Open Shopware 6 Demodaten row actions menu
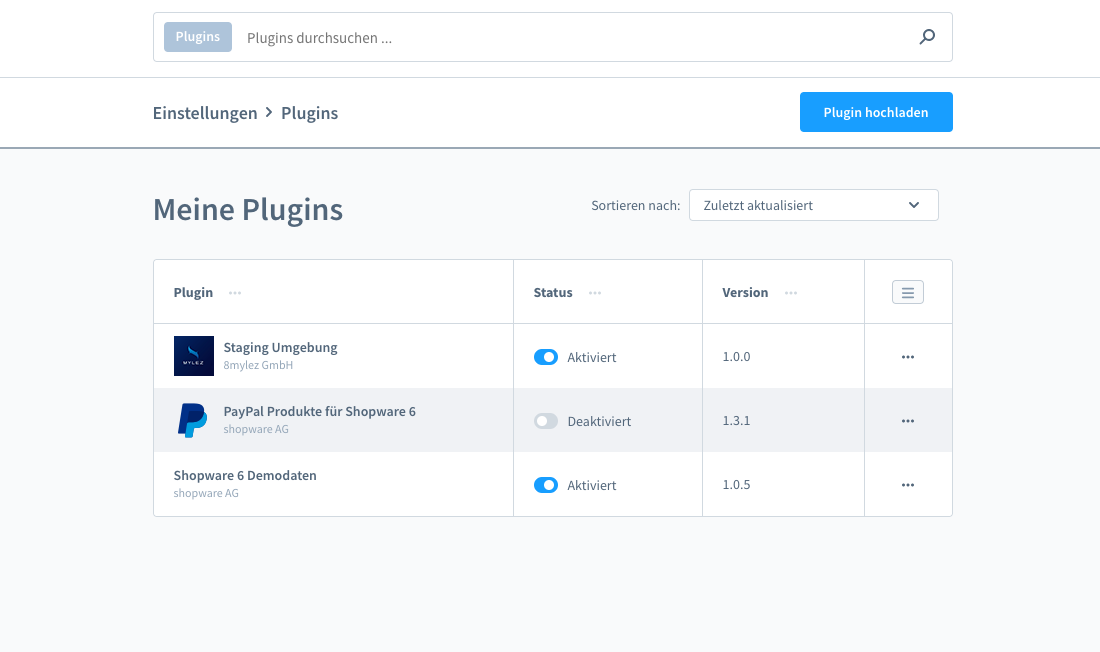This screenshot has height=652, width=1100. [908, 485]
